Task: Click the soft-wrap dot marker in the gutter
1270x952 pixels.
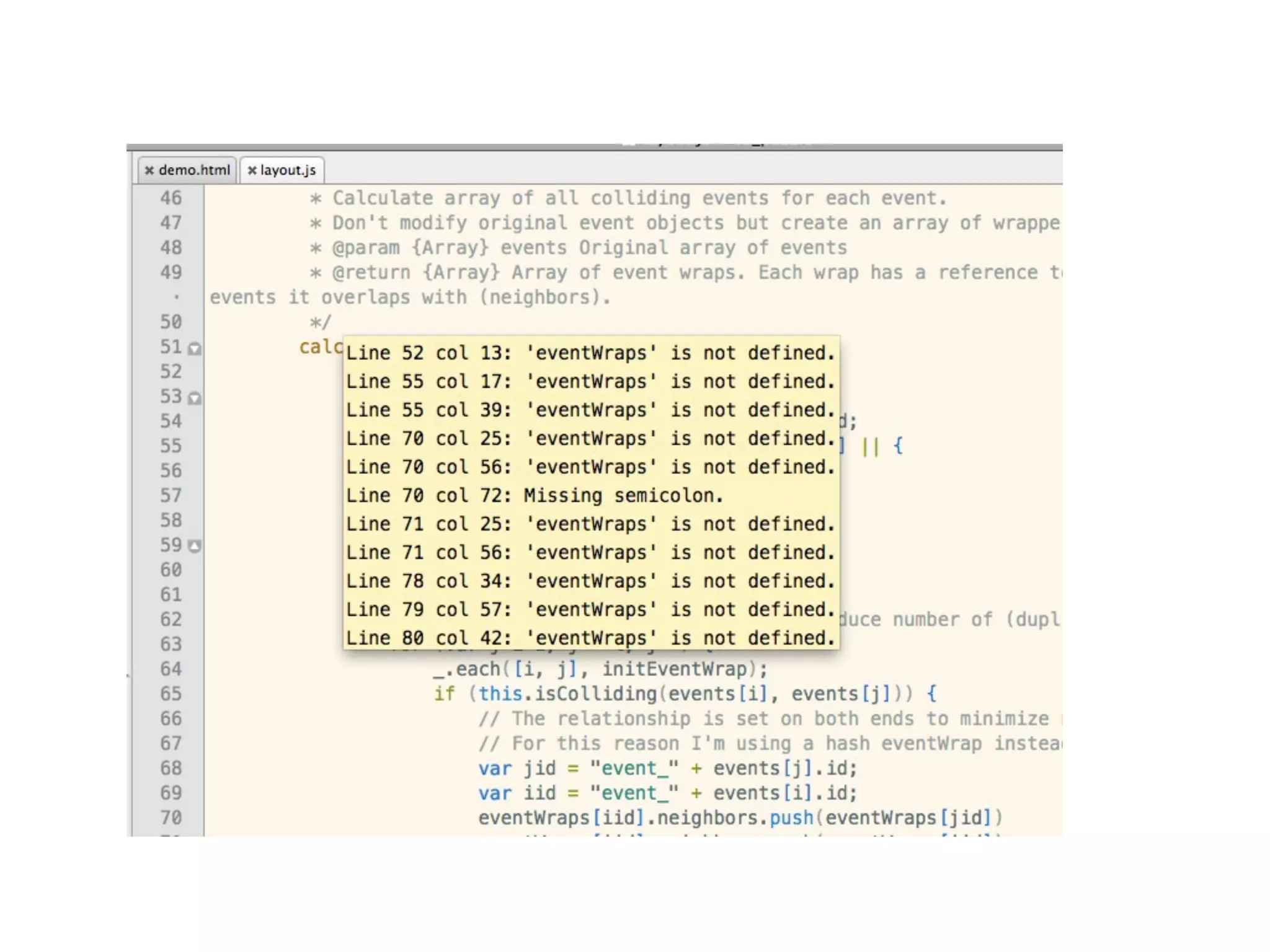Action: tap(177, 297)
